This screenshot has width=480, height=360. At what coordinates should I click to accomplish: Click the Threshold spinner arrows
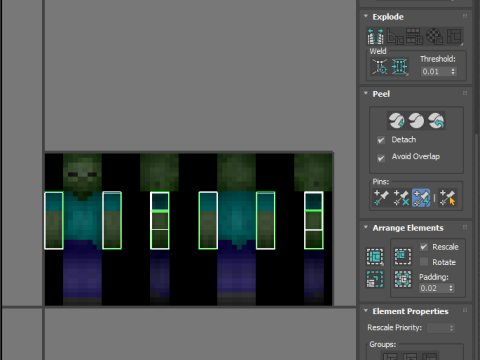point(453,71)
